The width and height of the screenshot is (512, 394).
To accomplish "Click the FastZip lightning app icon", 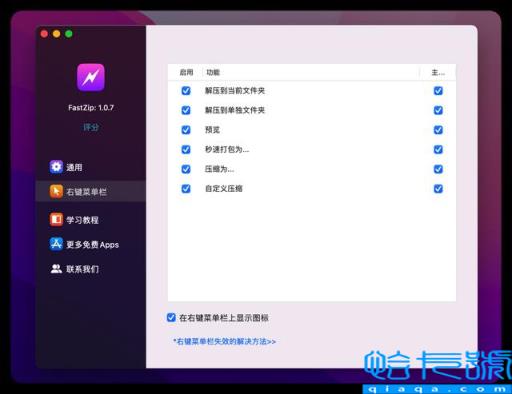I will (x=91, y=77).
